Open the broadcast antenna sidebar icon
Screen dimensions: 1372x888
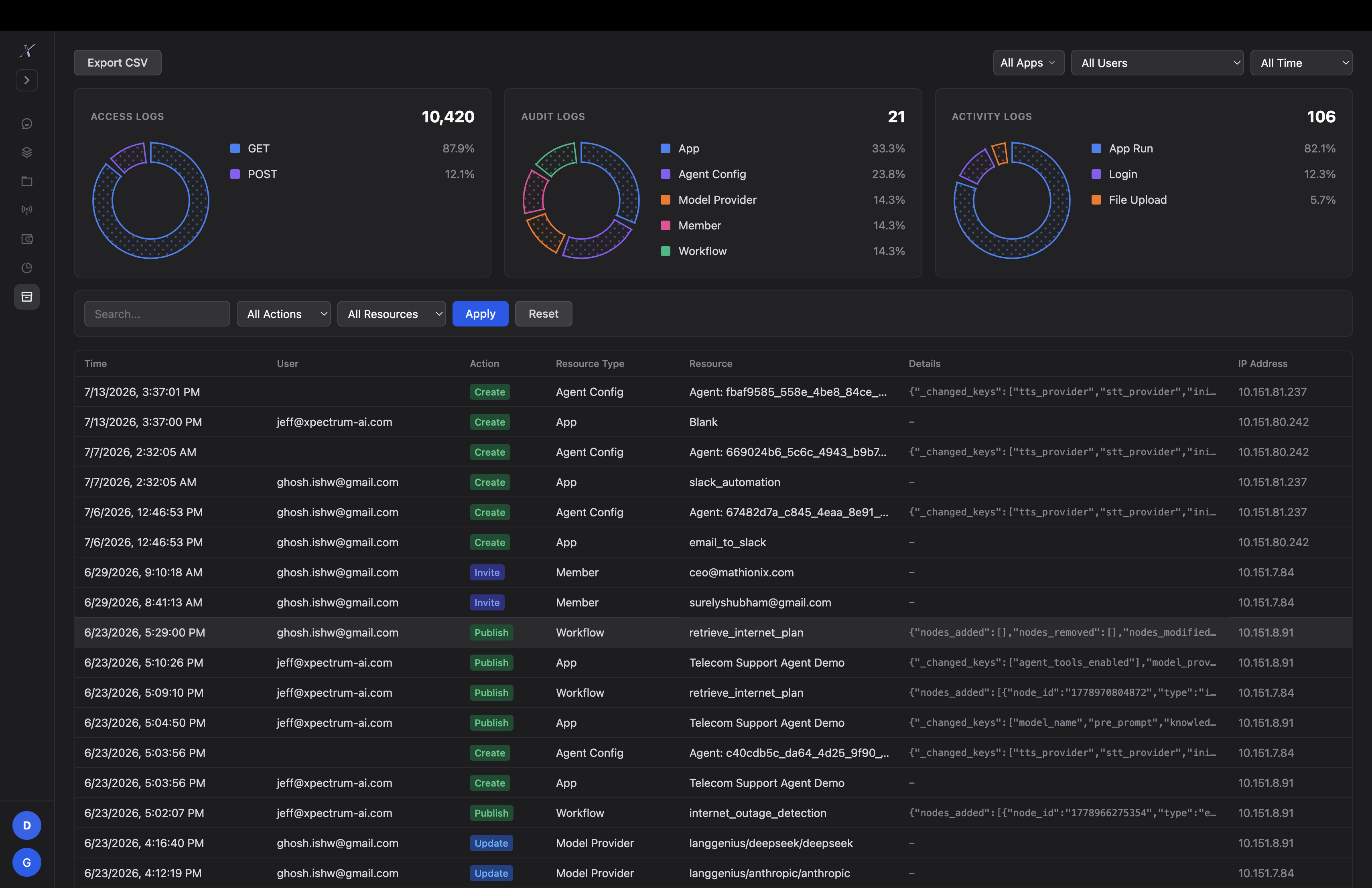pyautogui.click(x=26, y=210)
